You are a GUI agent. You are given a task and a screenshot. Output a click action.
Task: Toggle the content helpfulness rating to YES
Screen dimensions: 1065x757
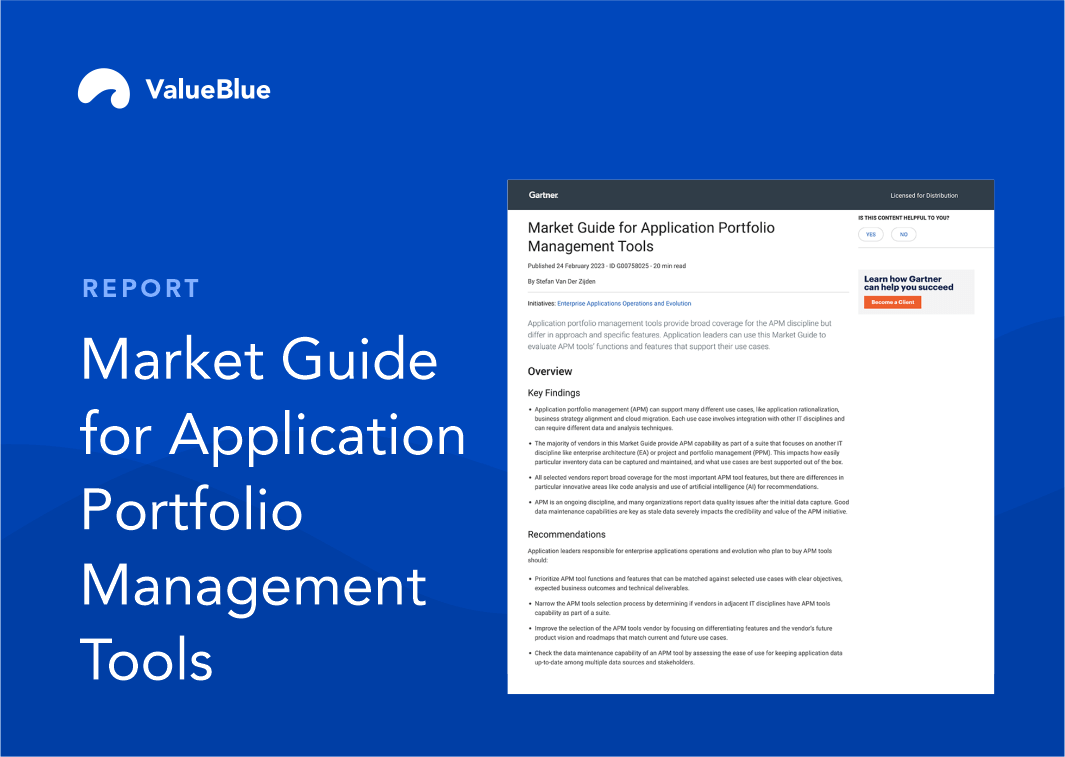click(870, 233)
